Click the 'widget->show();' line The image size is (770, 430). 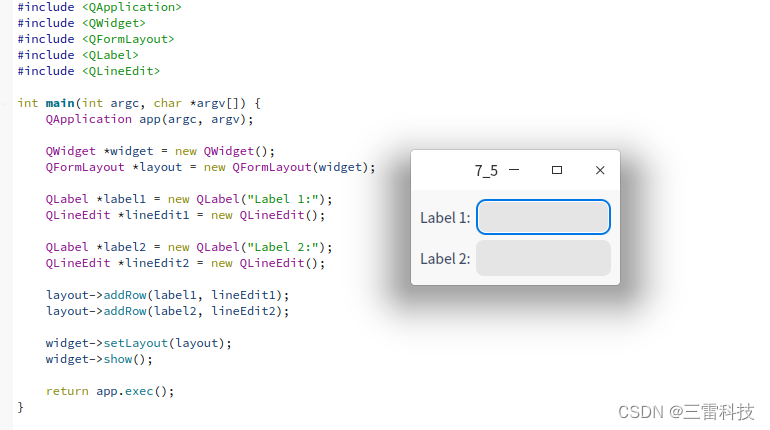click(x=99, y=359)
